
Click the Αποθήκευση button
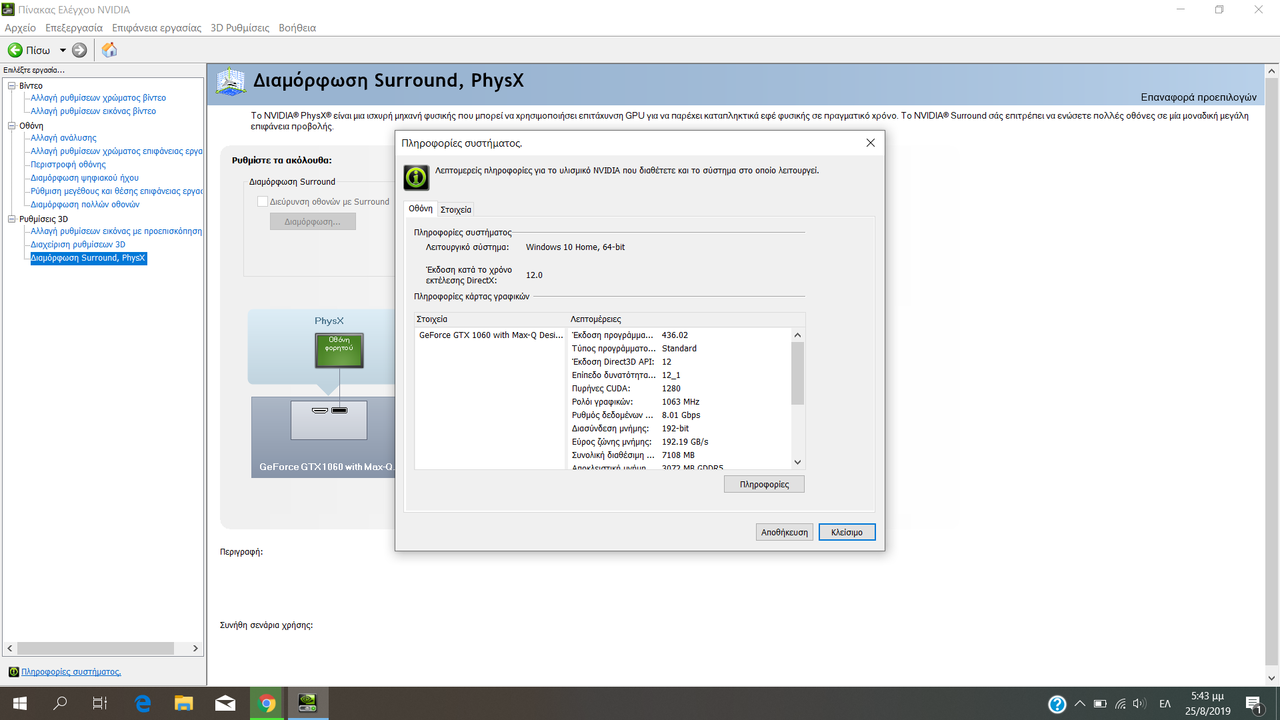(784, 532)
